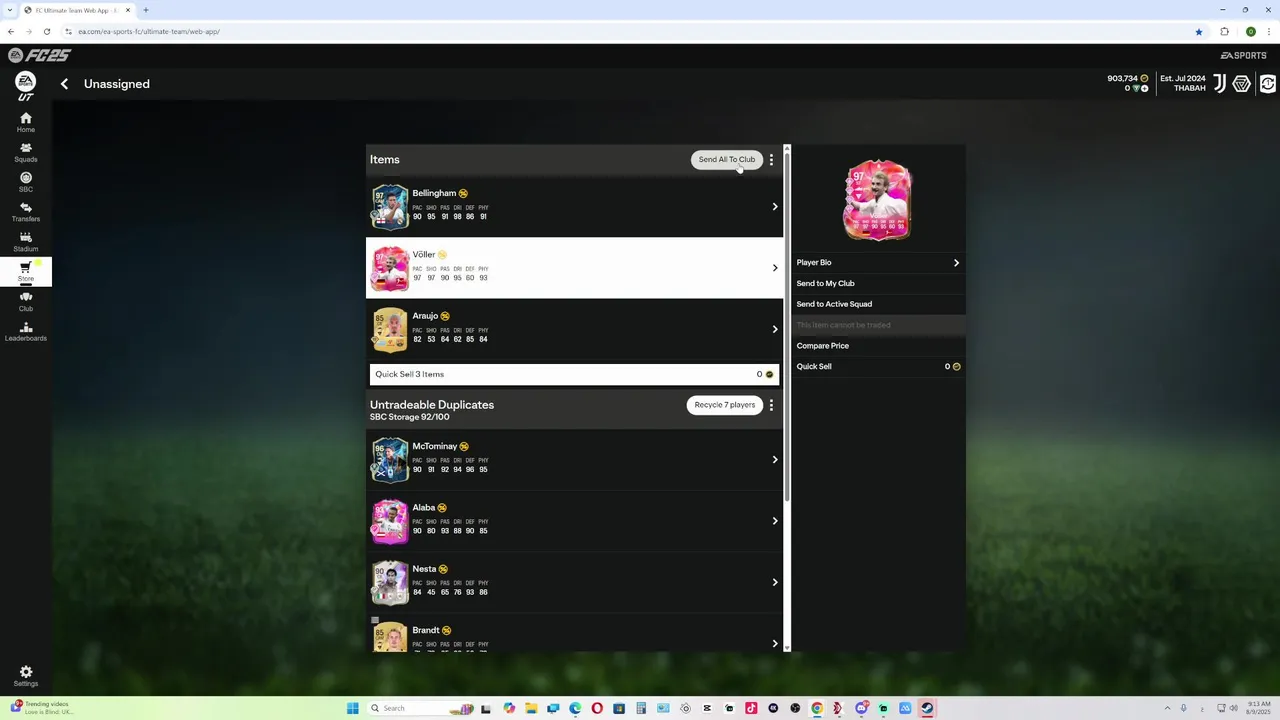The image size is (1280, 720).
Task: Open Items section three-dot menu
Action: pos(771,160)
